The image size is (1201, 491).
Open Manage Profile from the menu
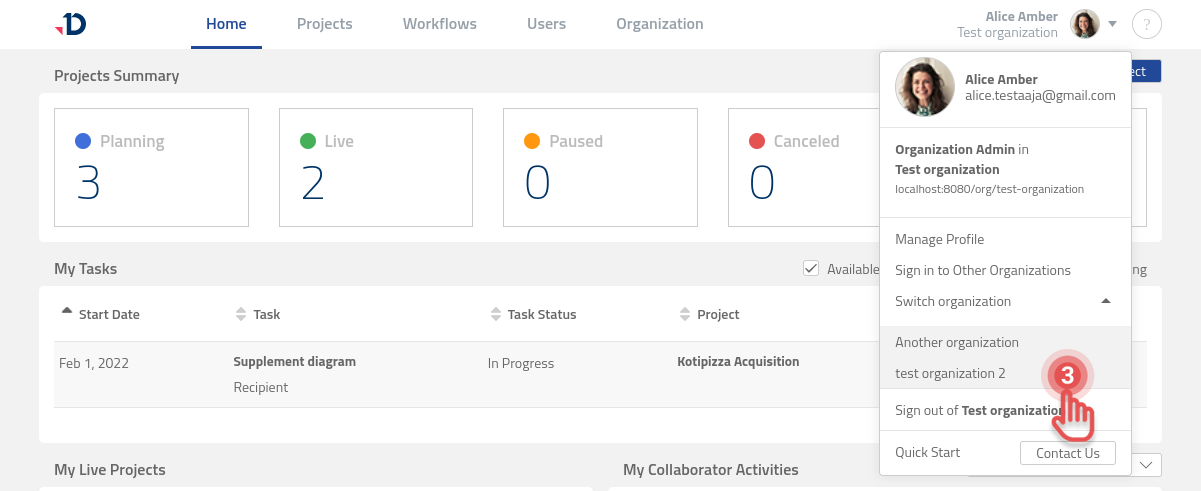[939, 239]
